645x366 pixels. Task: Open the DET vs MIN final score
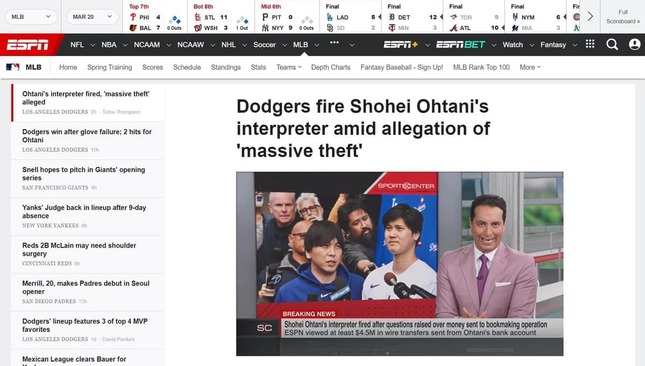413,18
